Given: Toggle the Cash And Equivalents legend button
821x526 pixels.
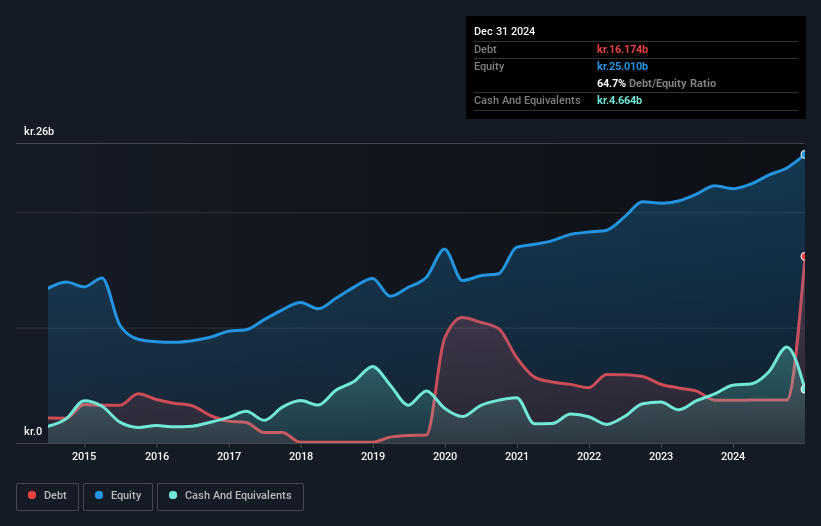Looking at the screenshot, I should (230, 496).
